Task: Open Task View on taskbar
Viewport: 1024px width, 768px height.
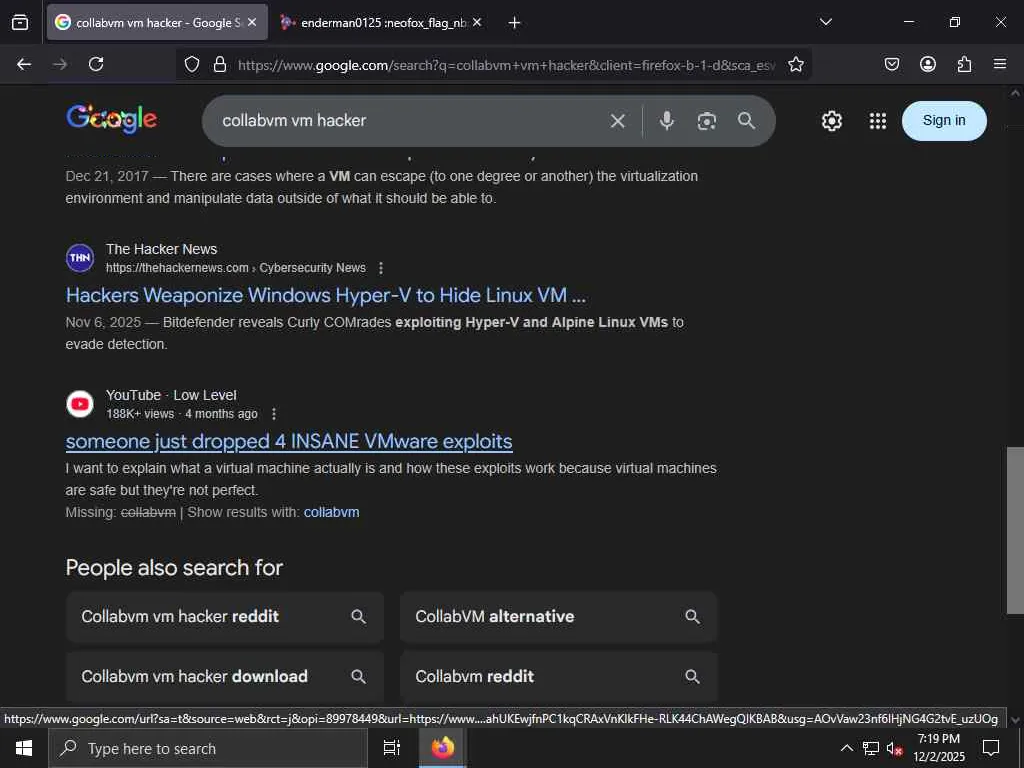Action: [x=392, y=748]
